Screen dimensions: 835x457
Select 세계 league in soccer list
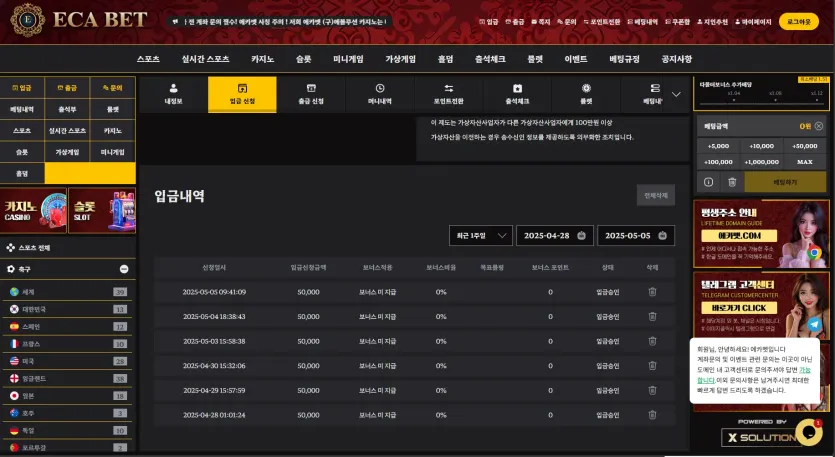point(68,292)
